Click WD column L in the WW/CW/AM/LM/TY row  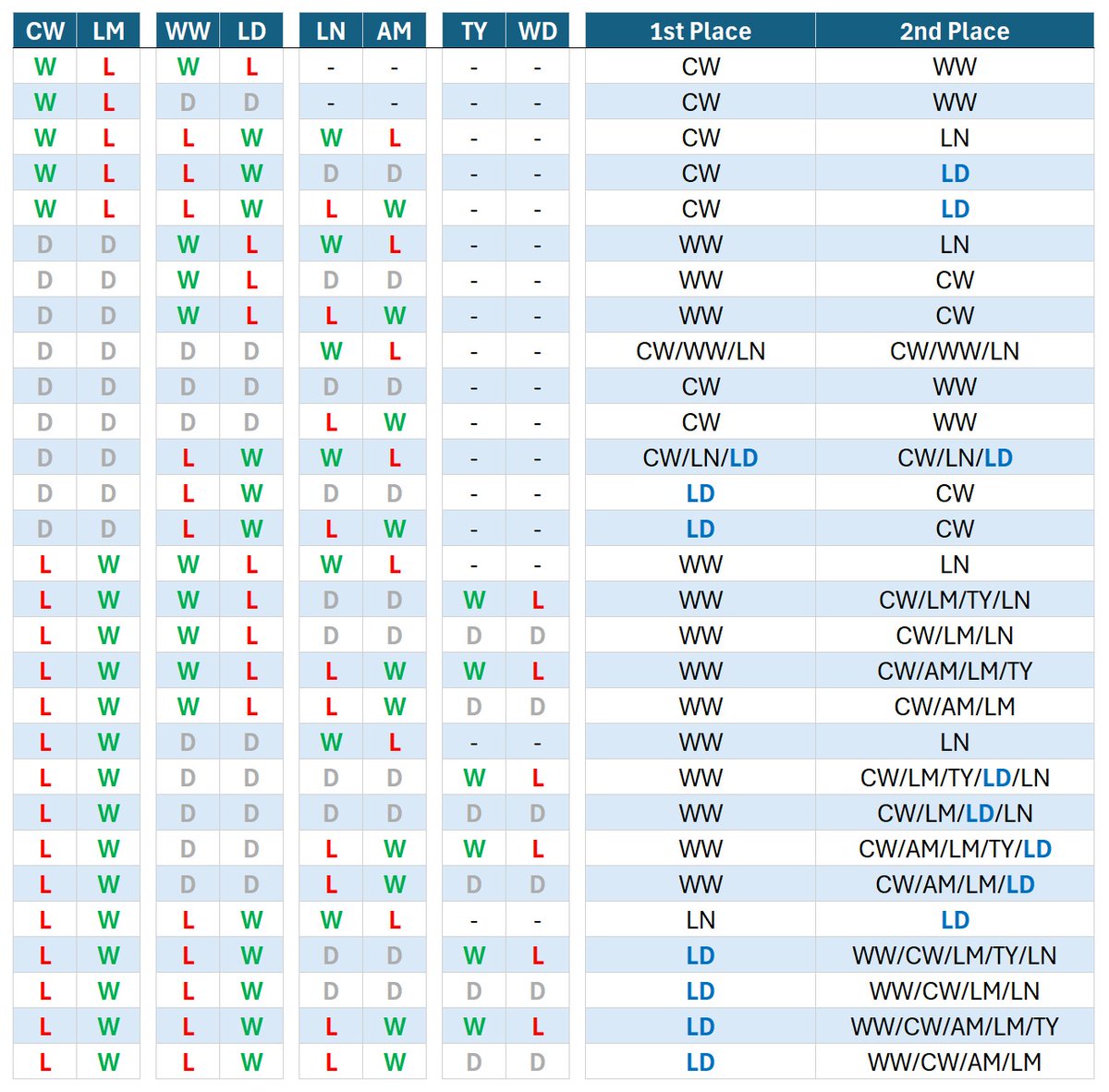click(538, 1027)
